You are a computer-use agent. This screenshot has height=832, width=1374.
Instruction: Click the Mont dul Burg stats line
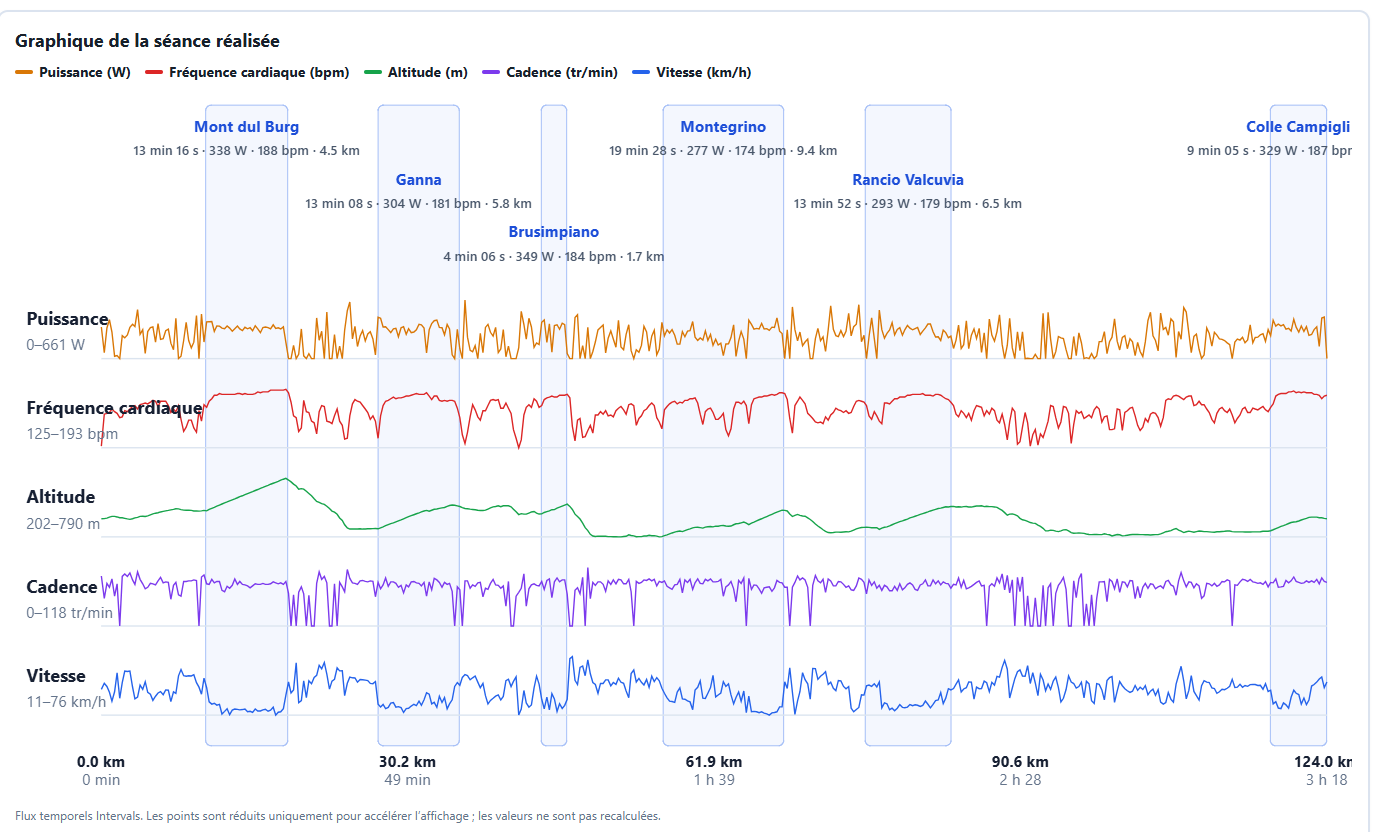pyautogui.click(x=246, y=151)
